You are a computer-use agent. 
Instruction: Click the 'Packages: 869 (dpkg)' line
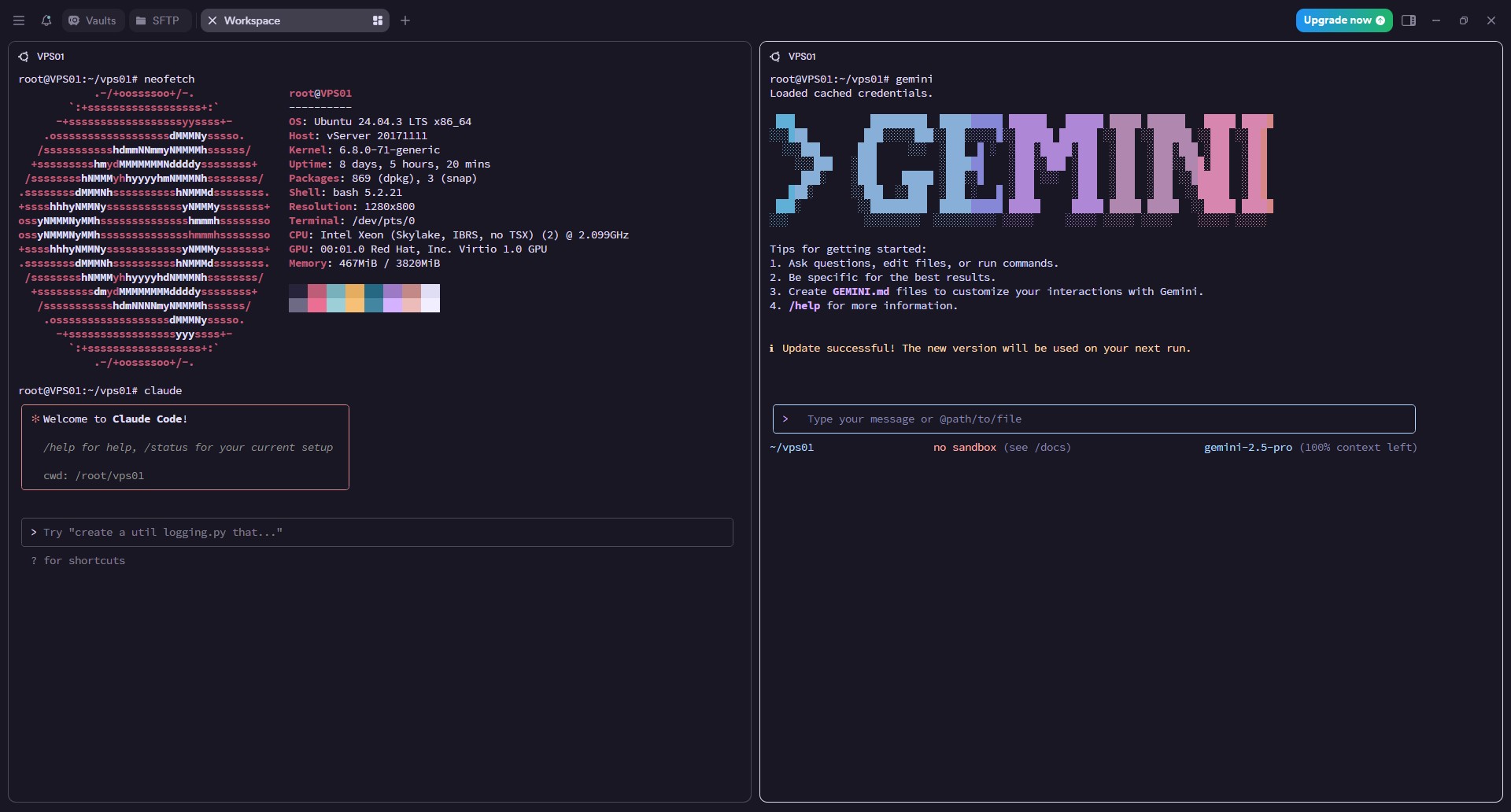click(383, 178)
